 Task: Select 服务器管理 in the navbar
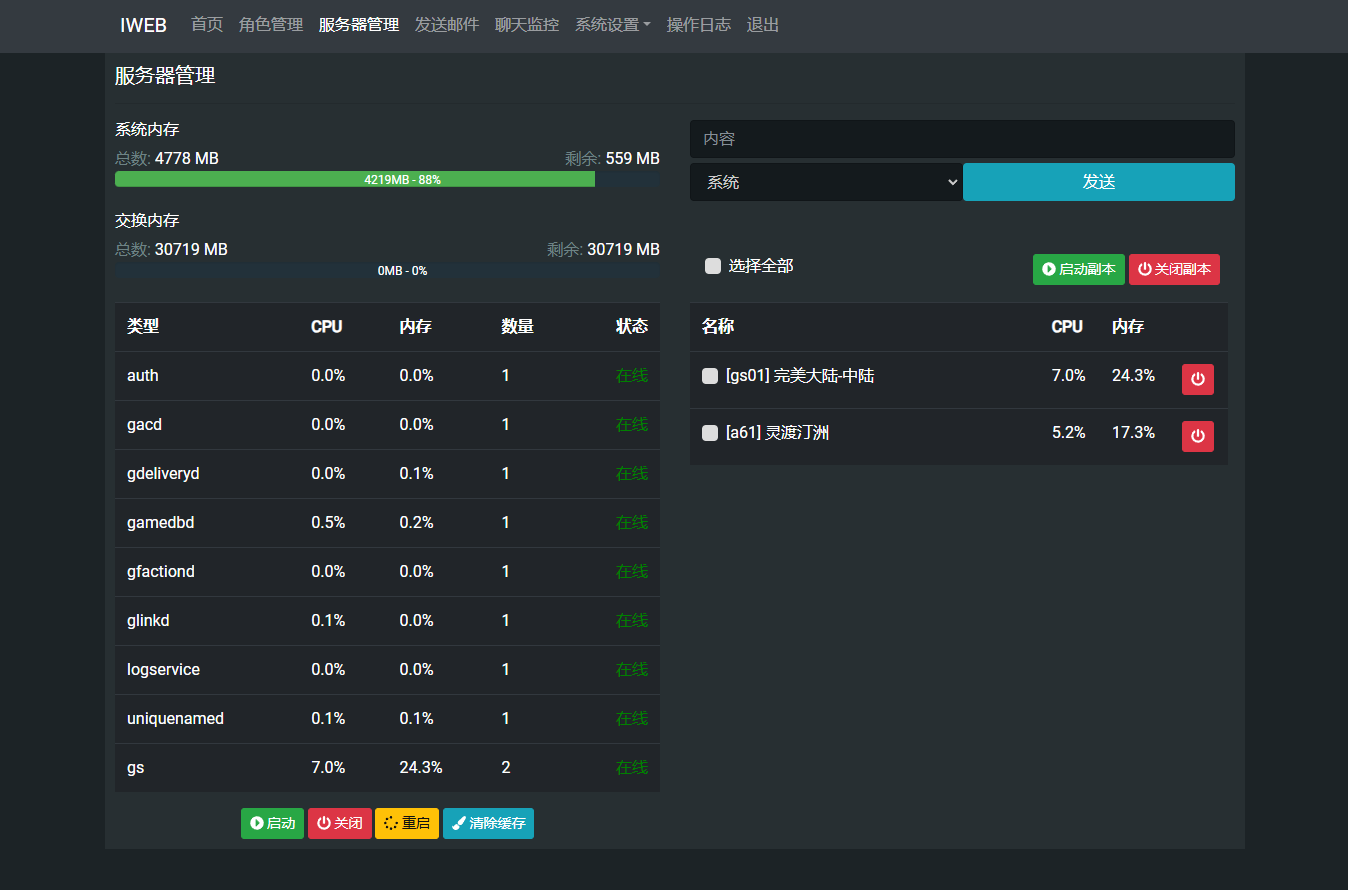[x=359, y=25]
